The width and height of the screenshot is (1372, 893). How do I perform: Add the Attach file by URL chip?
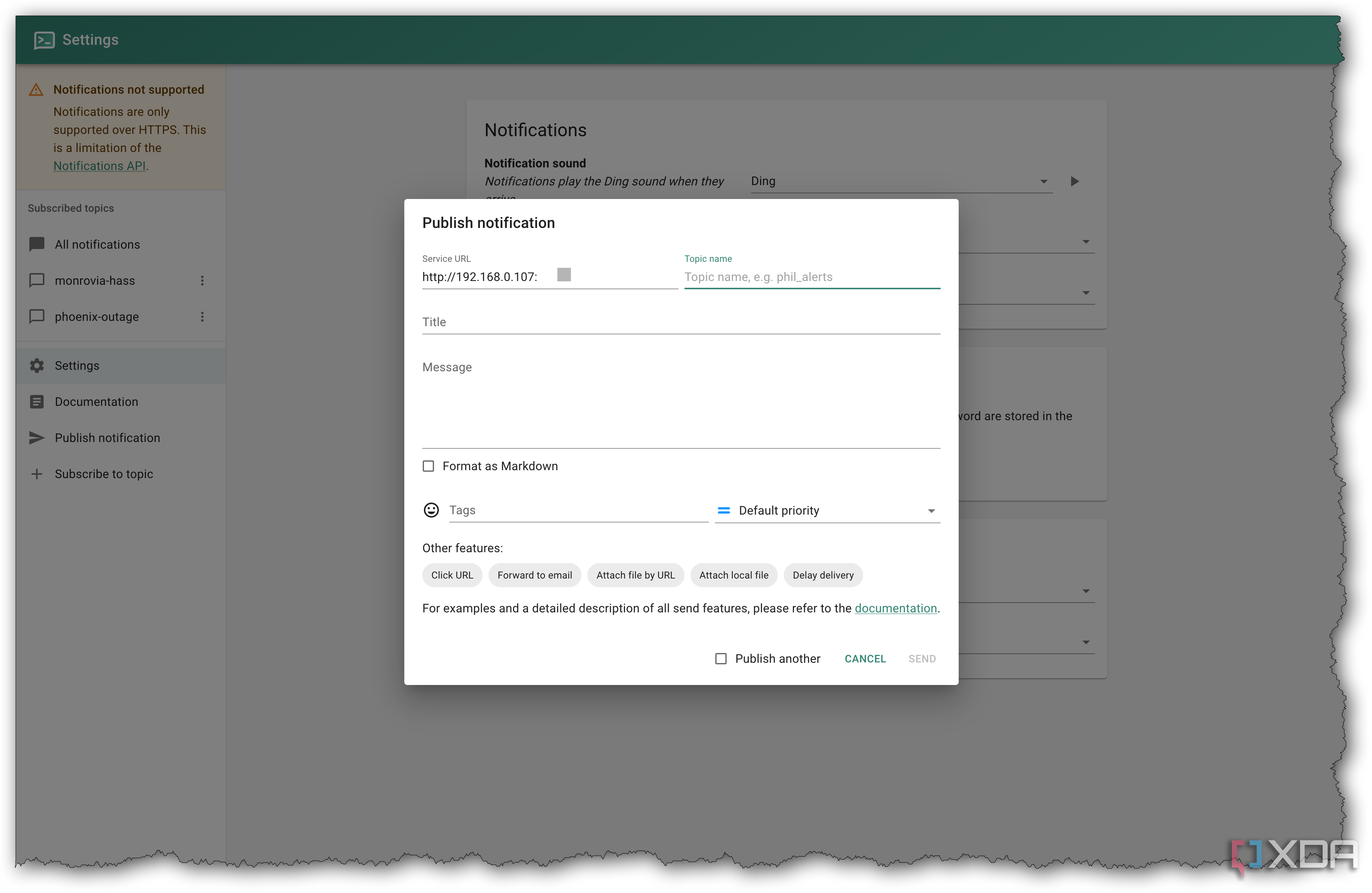pos(636,576)
